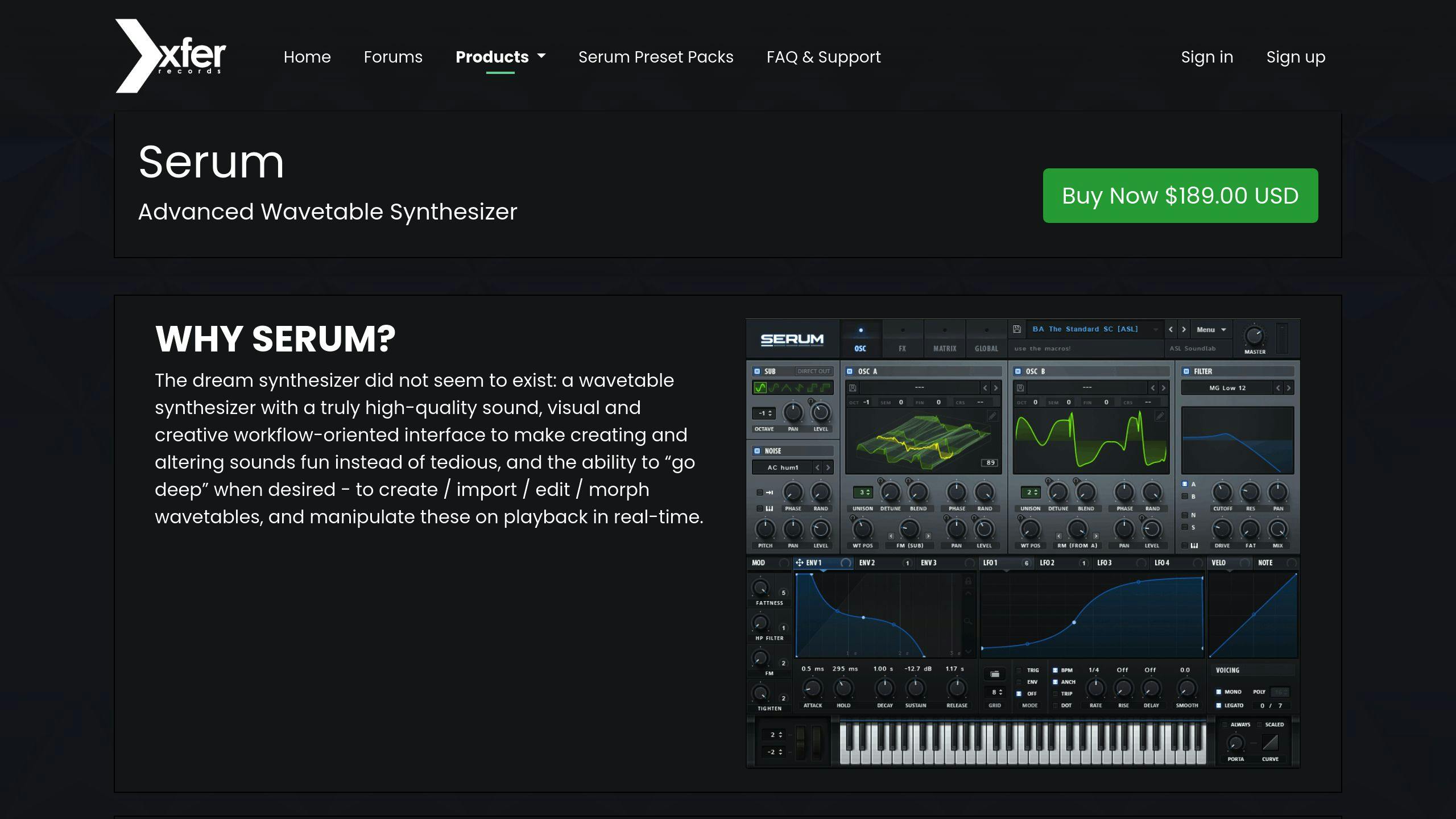1456x819 pixels.
Task: Toggle the OSC A enable switch
Action: [x=850, y=371]
